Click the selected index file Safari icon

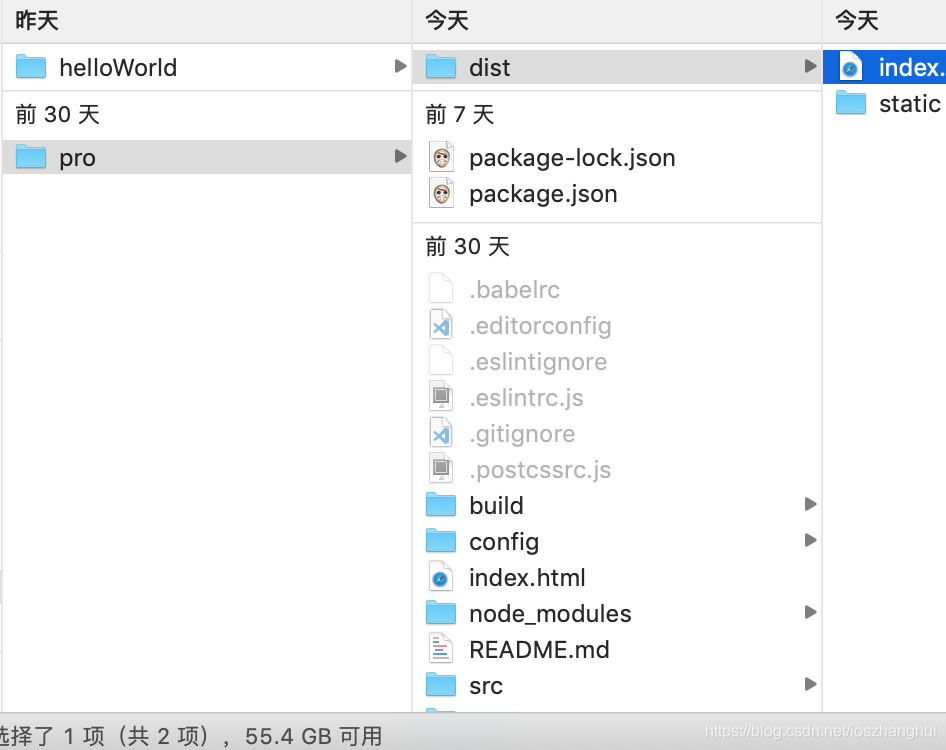tap(851, 67)
